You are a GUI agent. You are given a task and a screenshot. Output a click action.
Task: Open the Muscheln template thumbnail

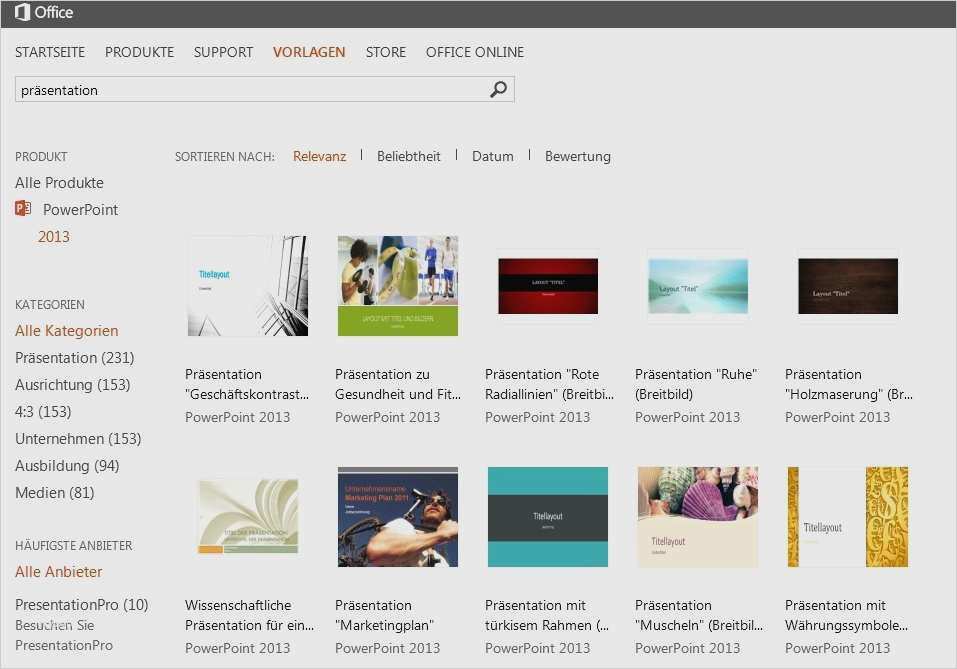697,517
